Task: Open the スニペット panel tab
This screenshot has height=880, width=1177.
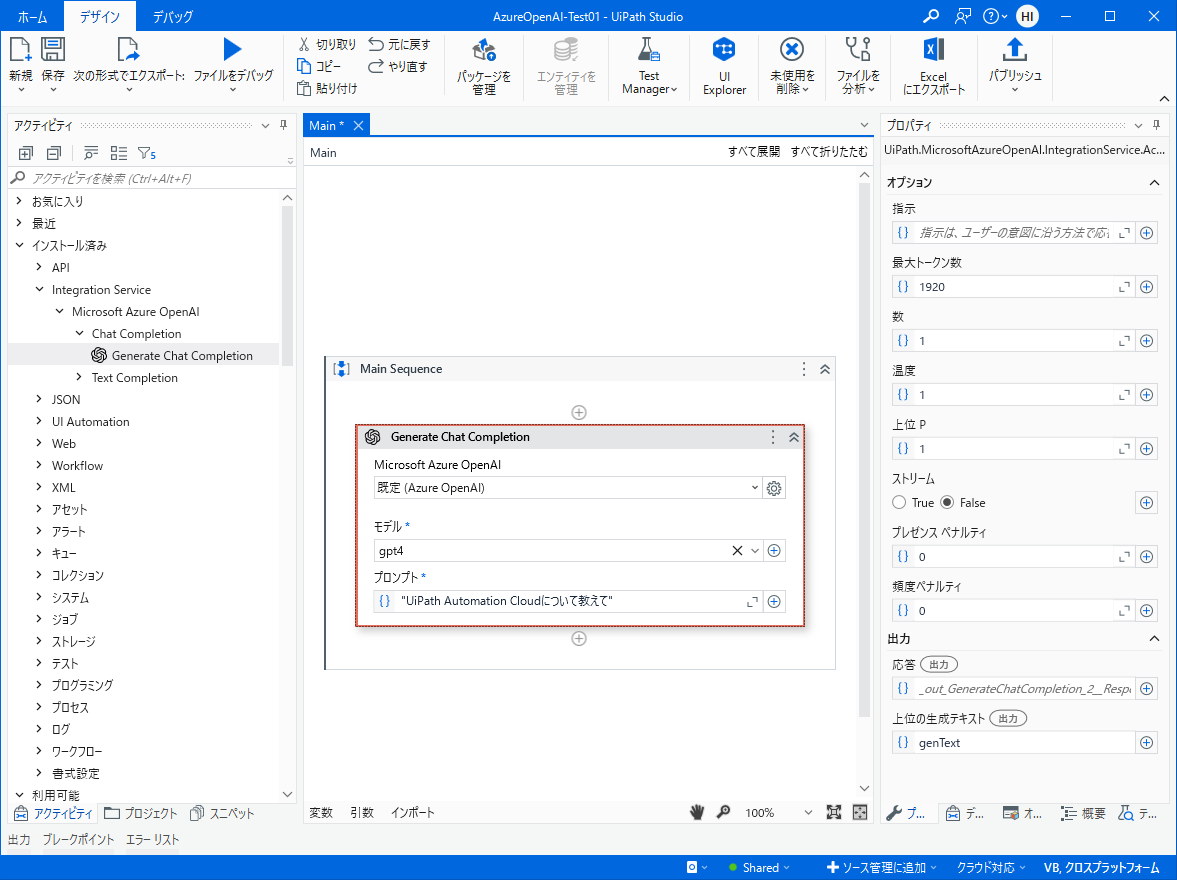Action: tap(222, 813)
